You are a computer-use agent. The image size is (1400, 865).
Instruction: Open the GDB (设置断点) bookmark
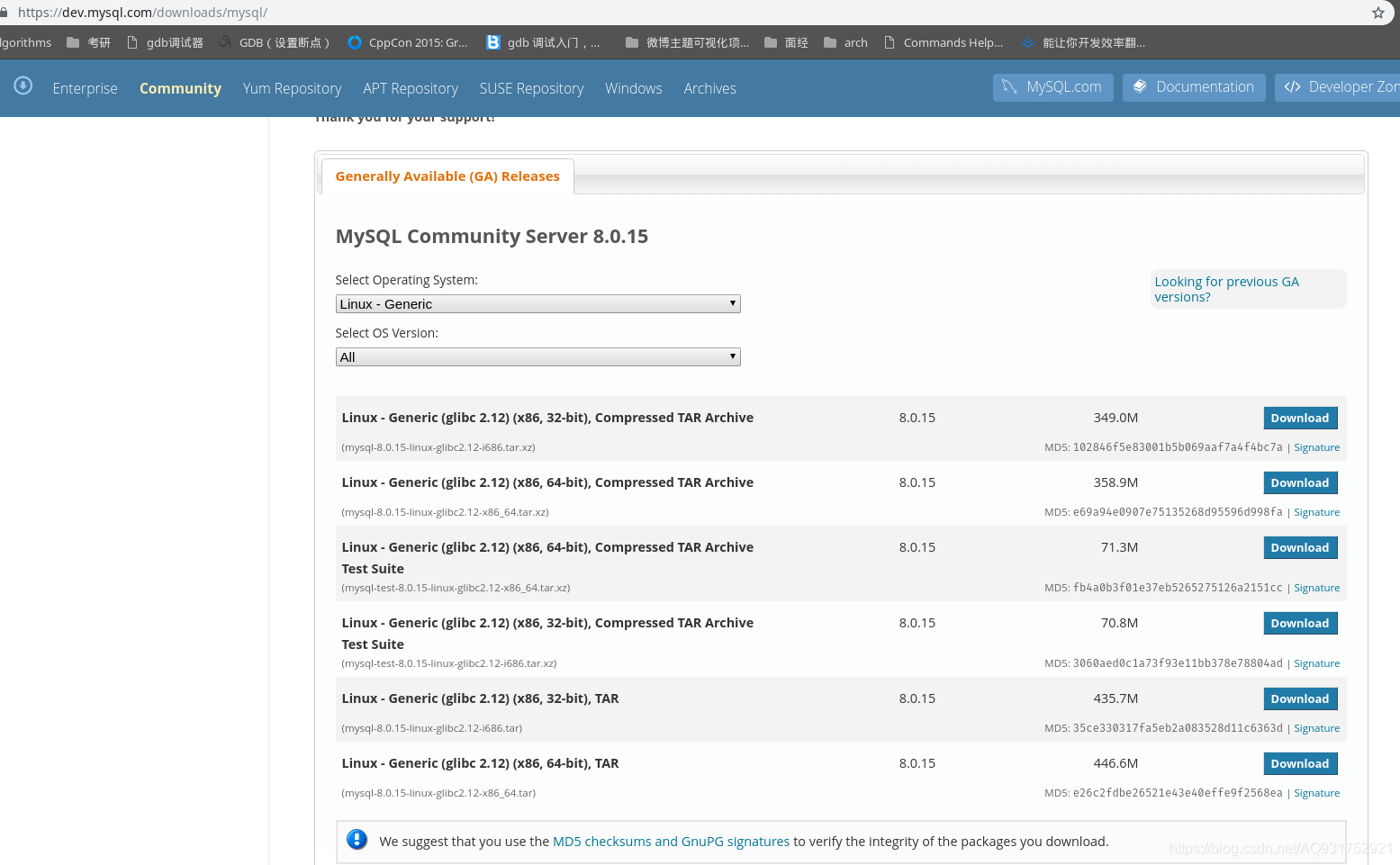pos(275,42)
